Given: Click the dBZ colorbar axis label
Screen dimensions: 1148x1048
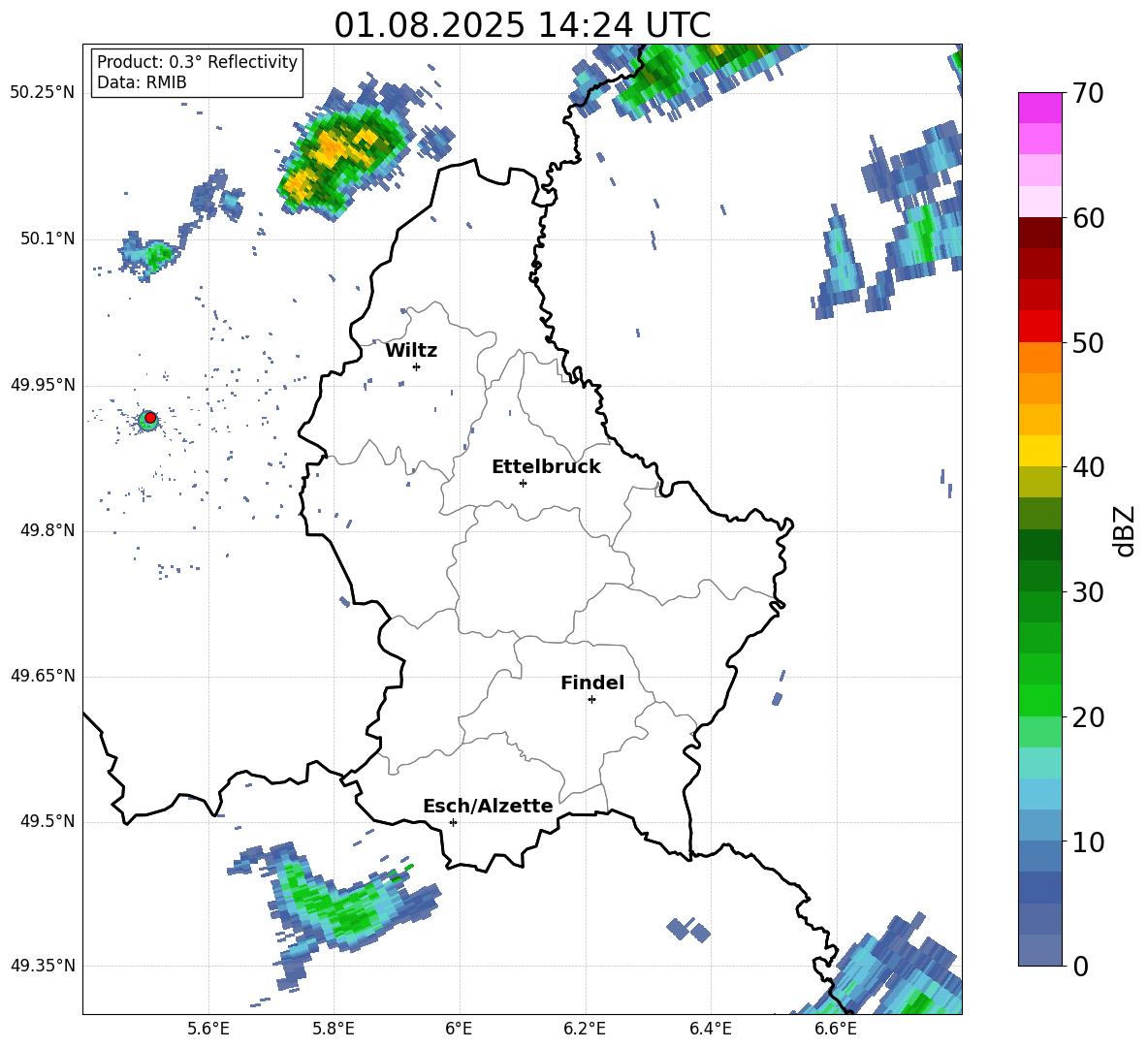Looking at the screenshot, I should coord(1126,530).
